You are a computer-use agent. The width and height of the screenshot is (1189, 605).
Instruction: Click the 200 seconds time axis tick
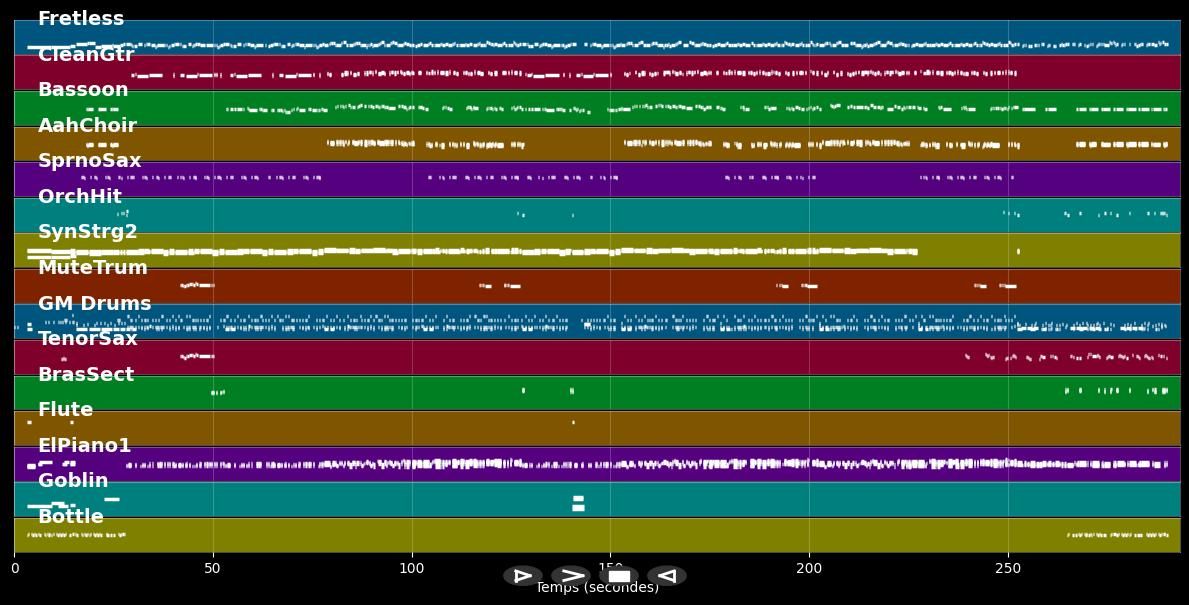809,569
